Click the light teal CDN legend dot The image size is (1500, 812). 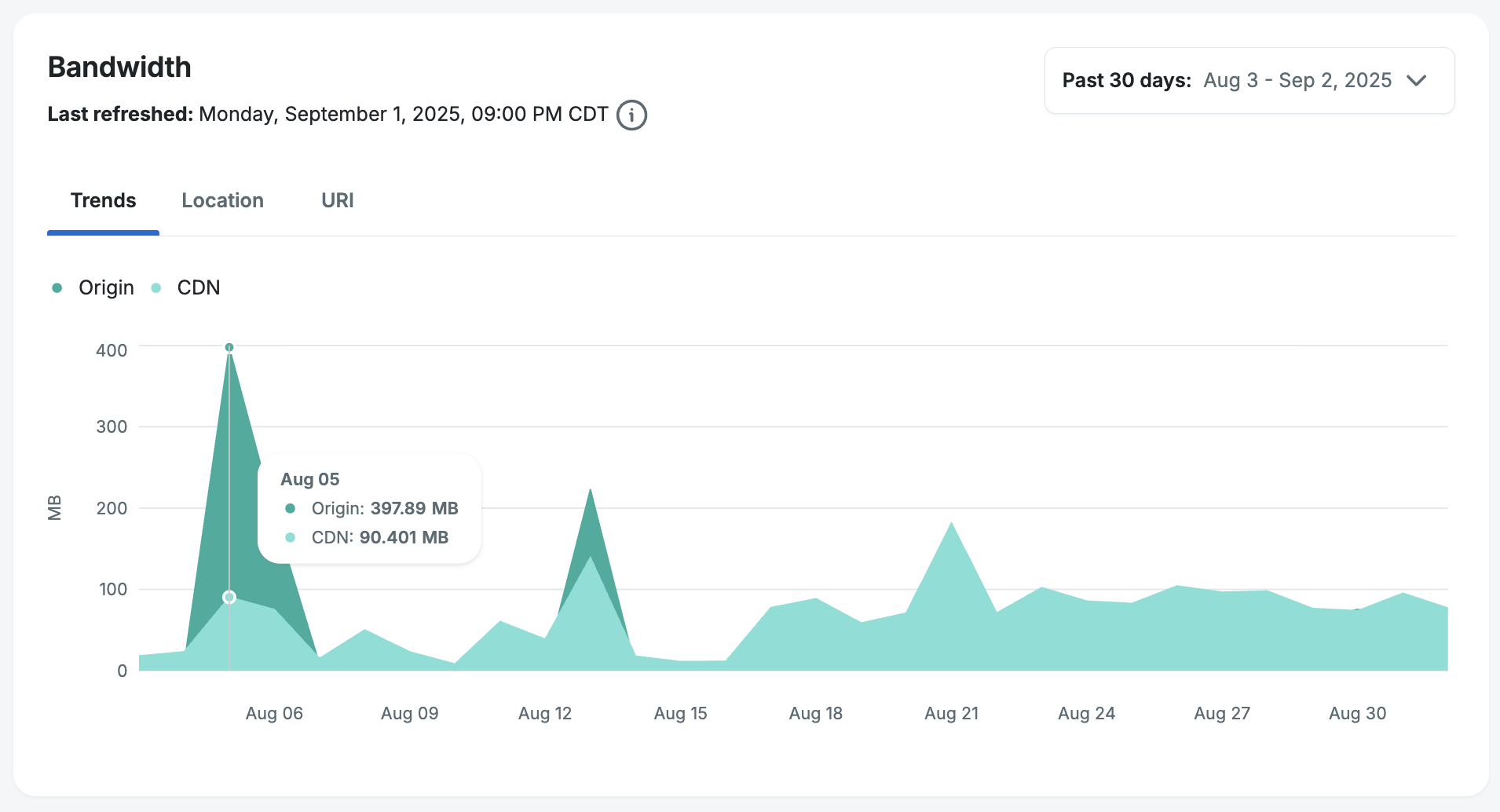pos(156,288)
